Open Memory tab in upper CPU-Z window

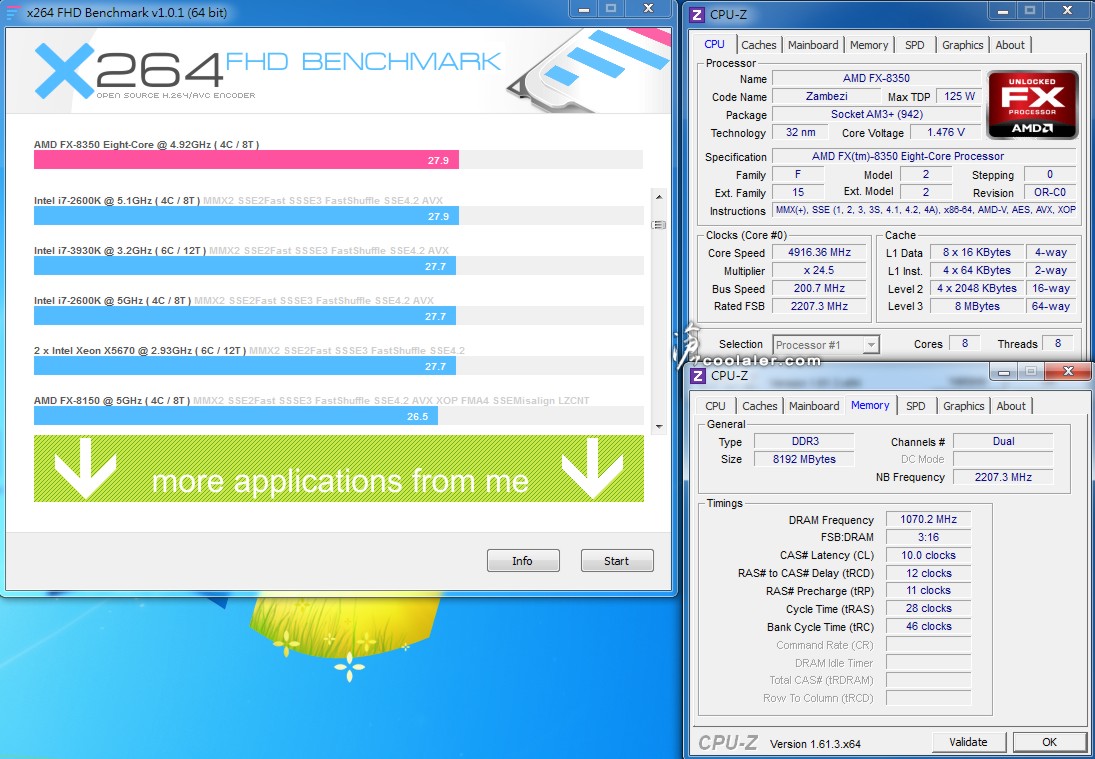coord(869,45)
